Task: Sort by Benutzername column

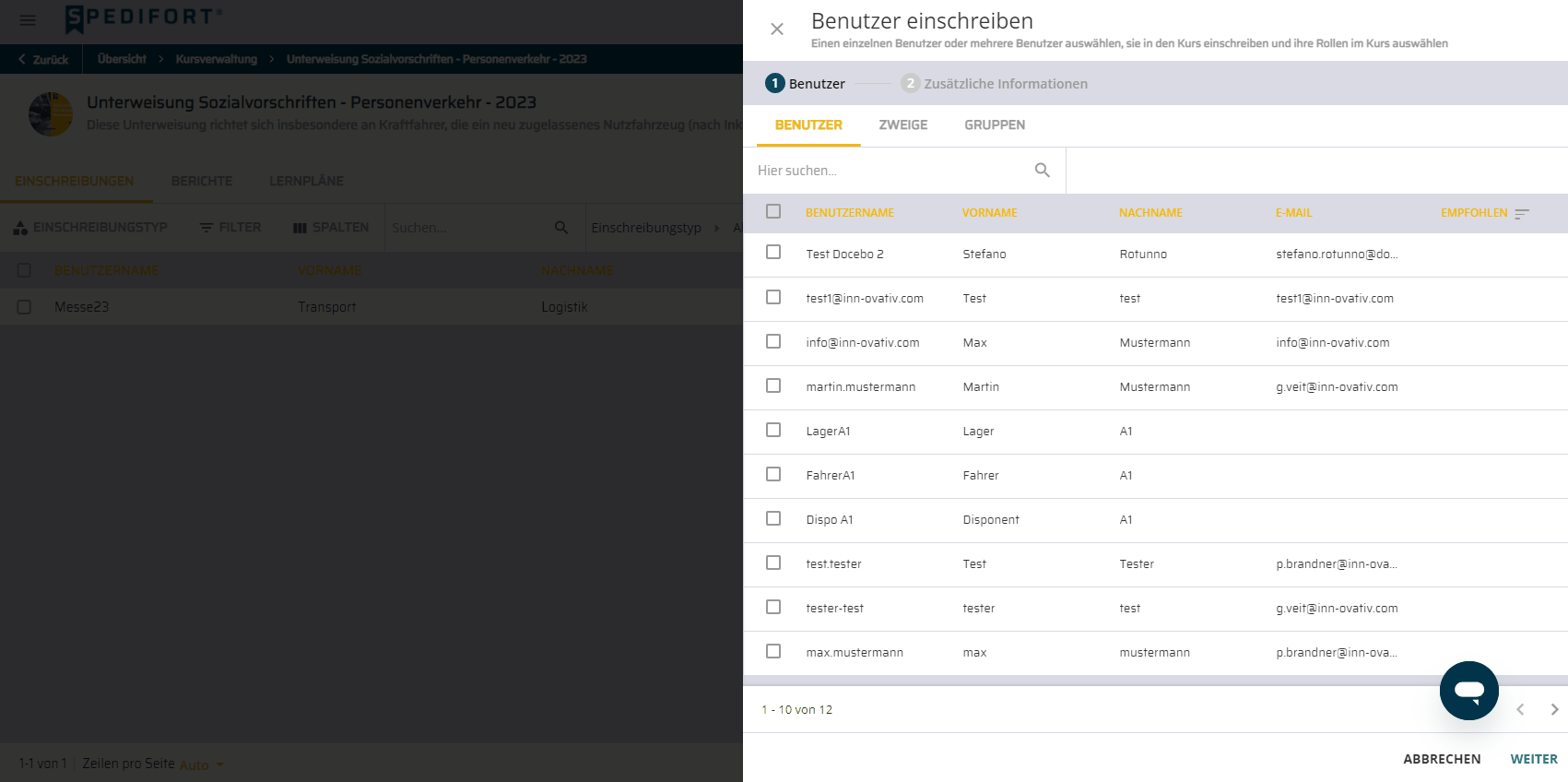Action: coord(850,213)
